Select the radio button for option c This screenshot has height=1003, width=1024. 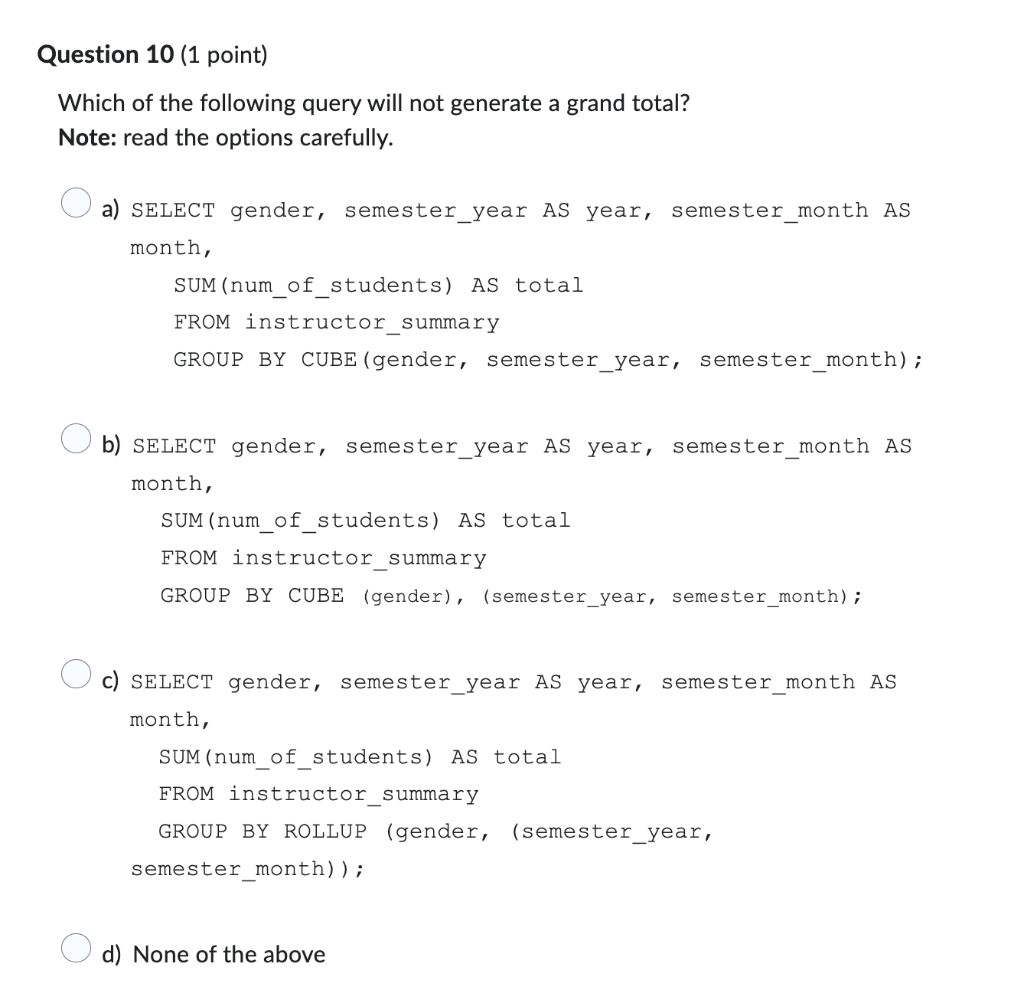pyautogui.click(x=76, y=674)
